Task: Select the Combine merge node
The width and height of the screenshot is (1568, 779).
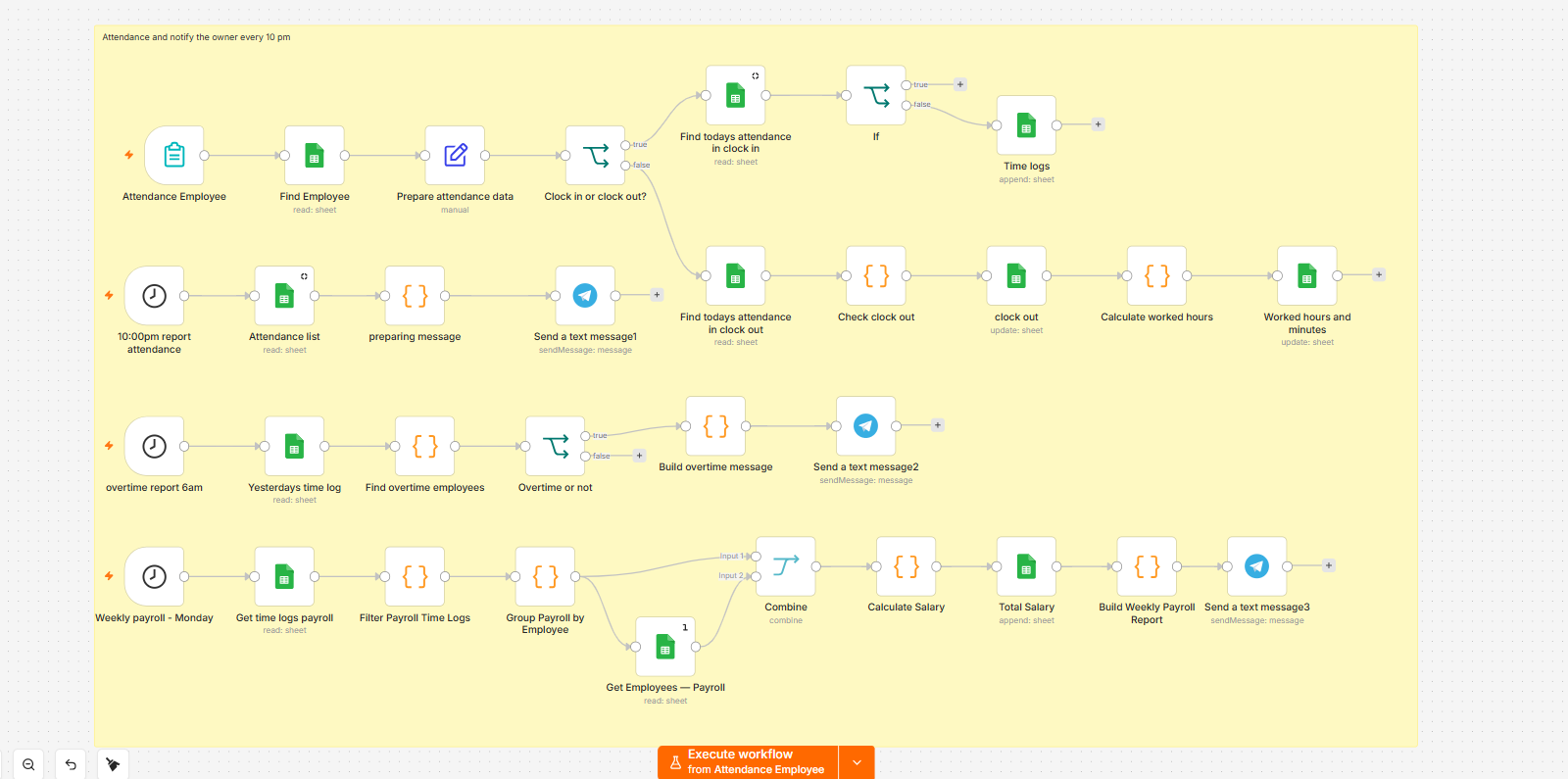Action: [786, 565]
